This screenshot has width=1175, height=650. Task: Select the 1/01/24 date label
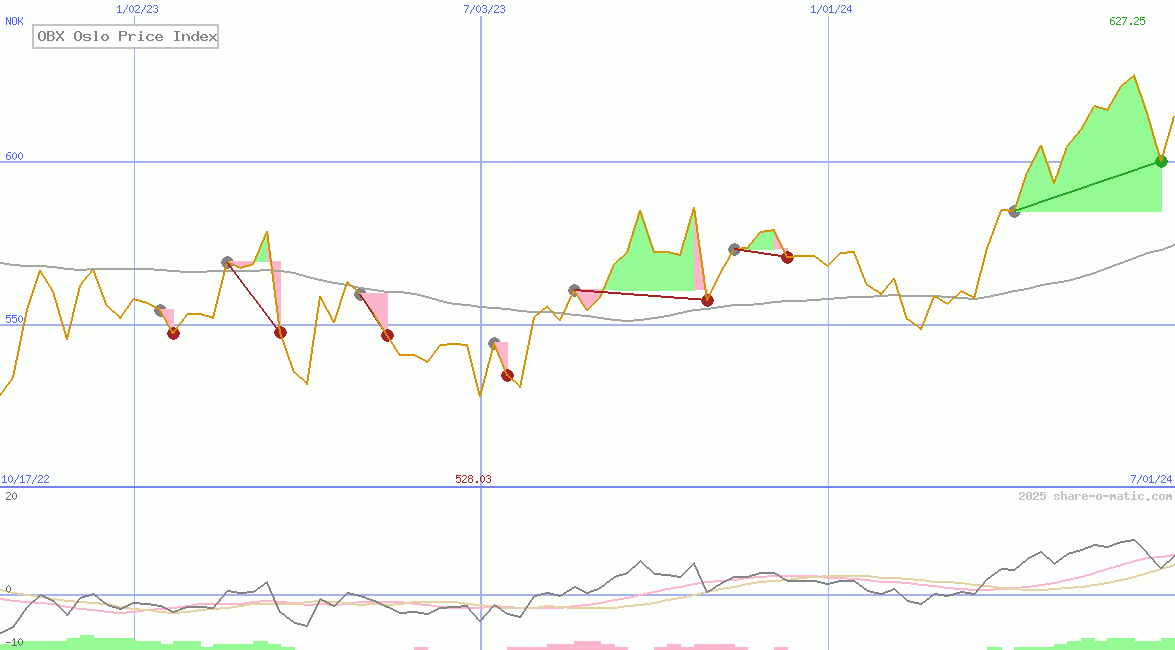click(831, 9)
